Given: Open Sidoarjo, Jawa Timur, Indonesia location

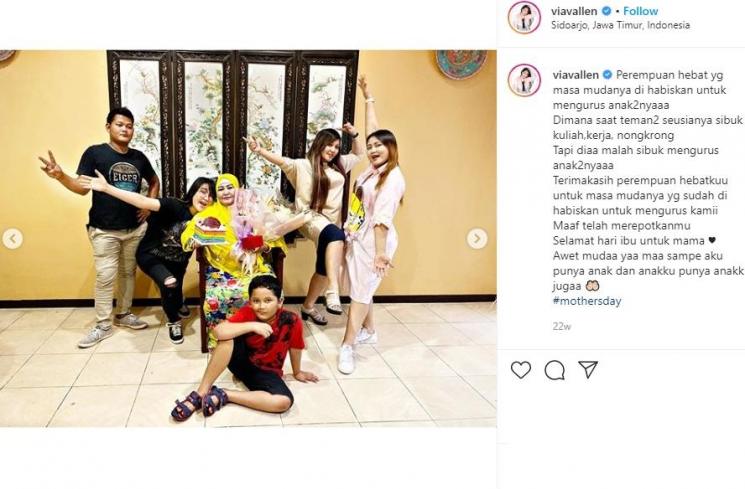Looking at the screenshot, I should coord(621,25).
